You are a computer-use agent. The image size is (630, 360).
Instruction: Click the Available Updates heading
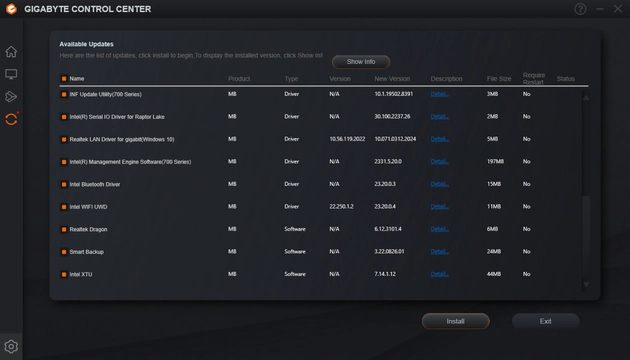coord(86,44)
